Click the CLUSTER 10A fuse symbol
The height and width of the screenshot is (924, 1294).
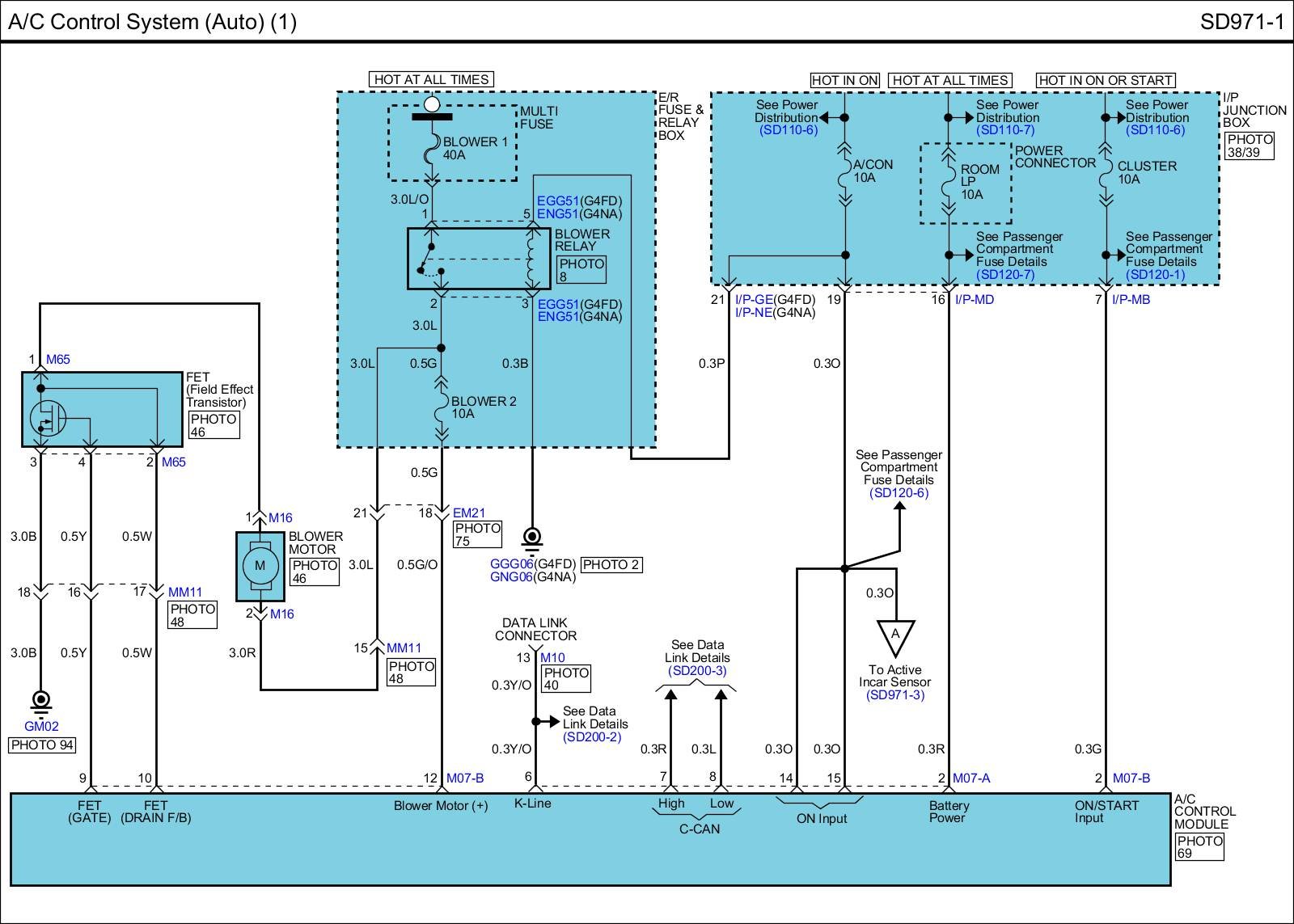click(1105, 172)
